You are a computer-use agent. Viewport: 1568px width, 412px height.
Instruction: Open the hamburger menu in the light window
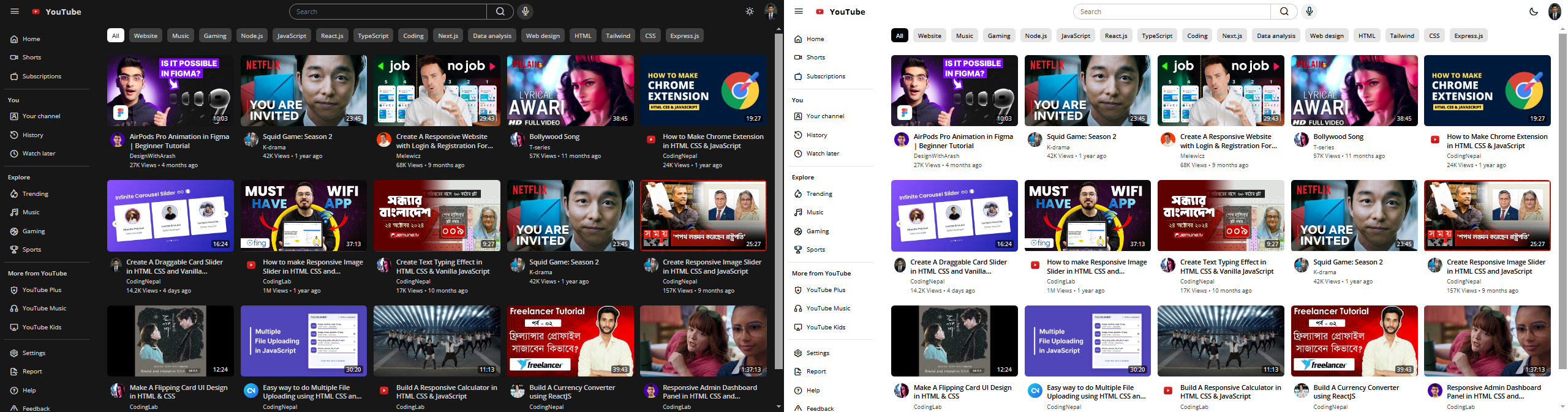click(x=799, y=12)
